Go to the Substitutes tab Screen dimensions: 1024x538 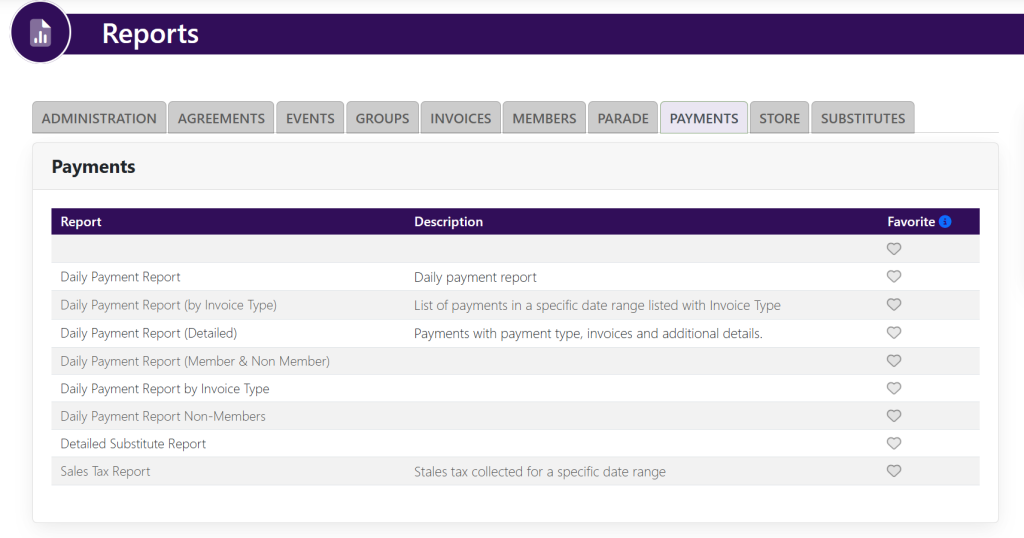coord(862,118)
